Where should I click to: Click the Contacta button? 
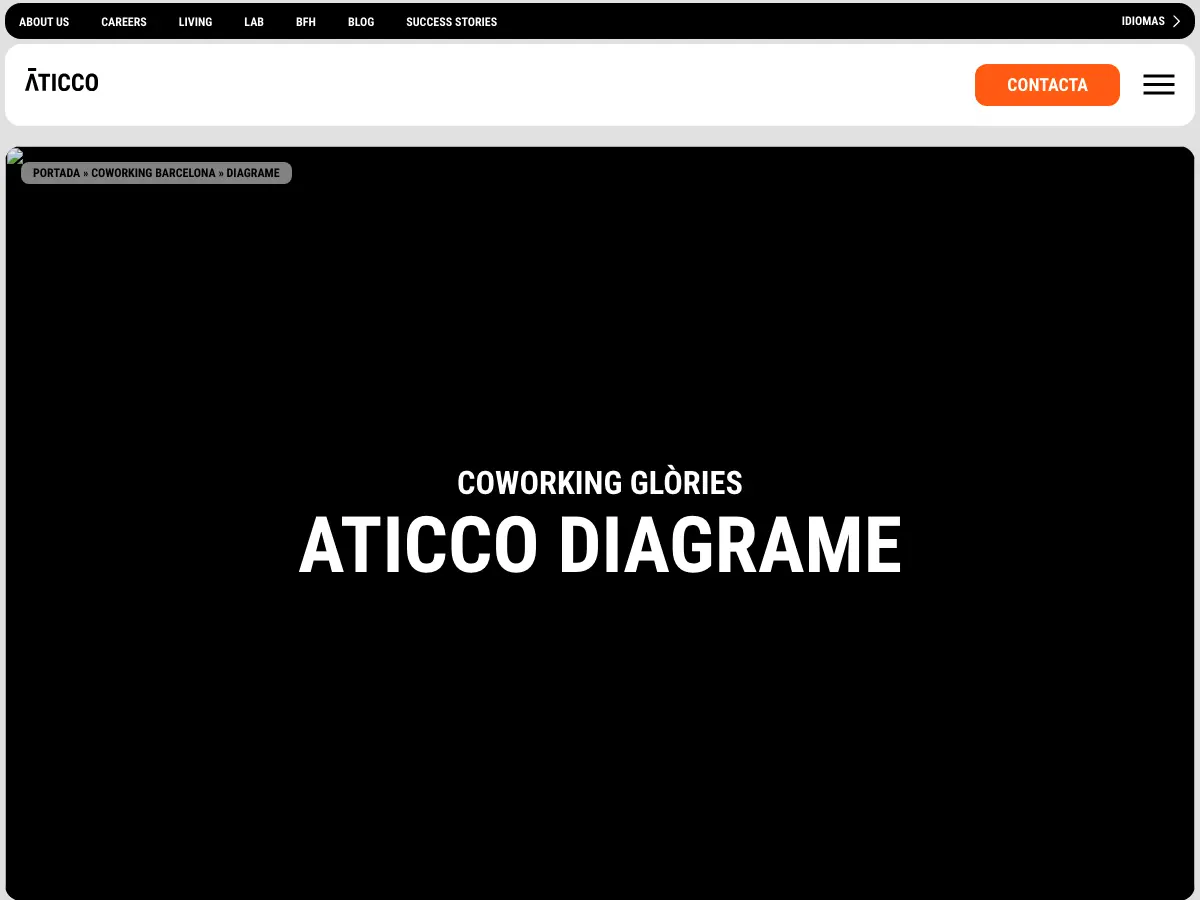click(1047, 85)
